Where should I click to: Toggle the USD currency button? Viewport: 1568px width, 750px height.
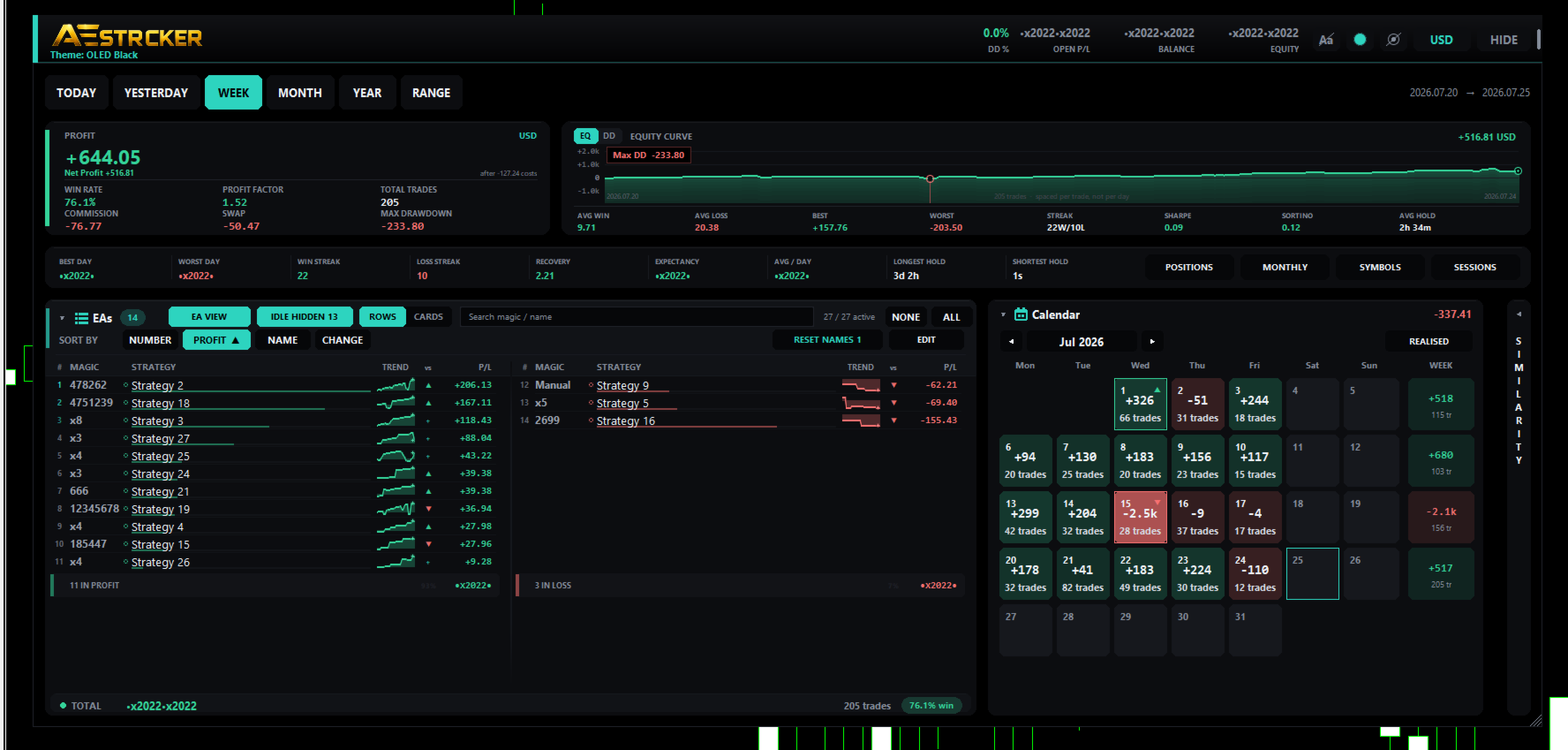coord(1442,40)
